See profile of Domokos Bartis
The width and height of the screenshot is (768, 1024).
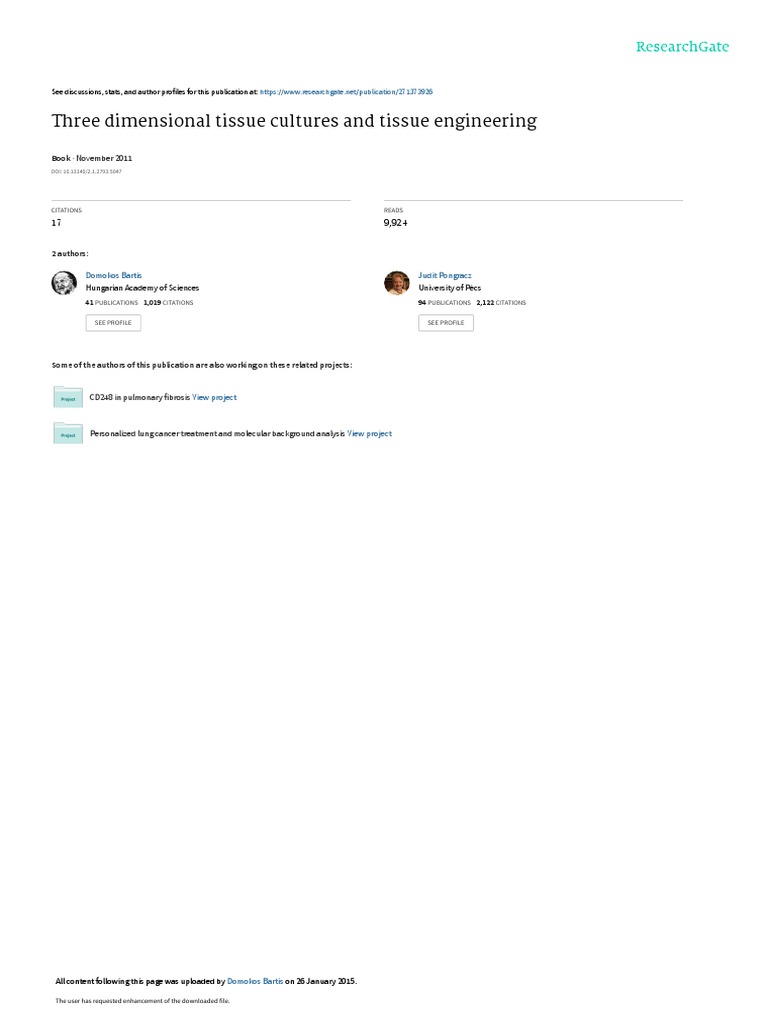click(113, 323)
